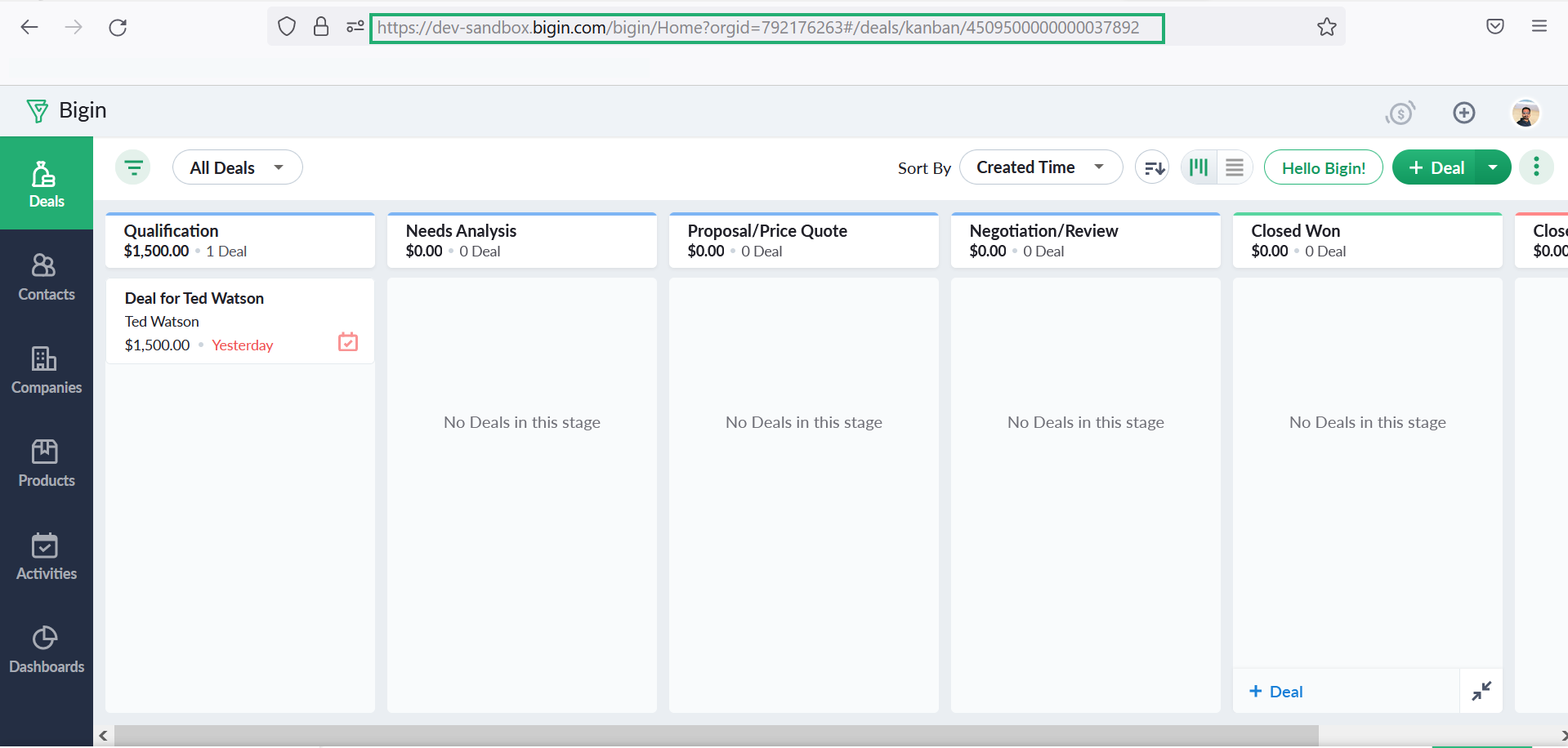Open the Activities module icon
The width and height of the screenshot is (1568, 748).
46,556
